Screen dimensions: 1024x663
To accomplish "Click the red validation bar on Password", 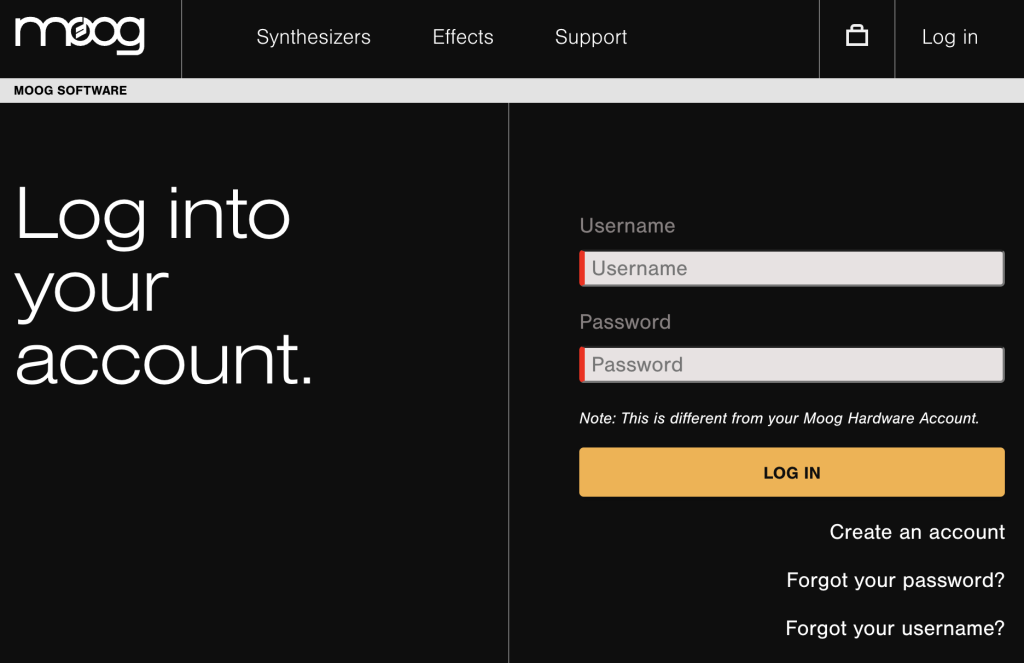I will coord(582,364).
